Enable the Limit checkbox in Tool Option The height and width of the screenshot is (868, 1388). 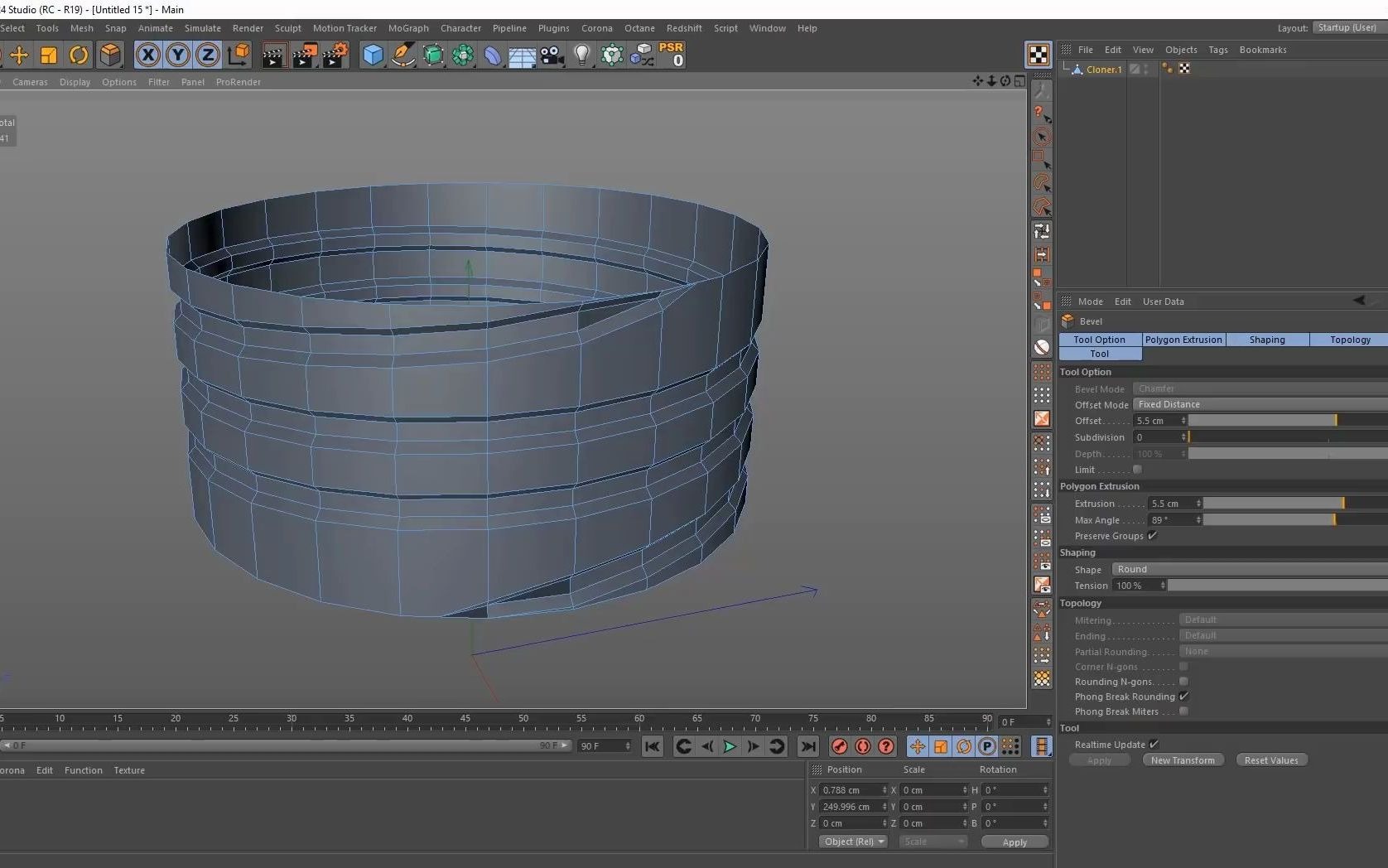1136,470
